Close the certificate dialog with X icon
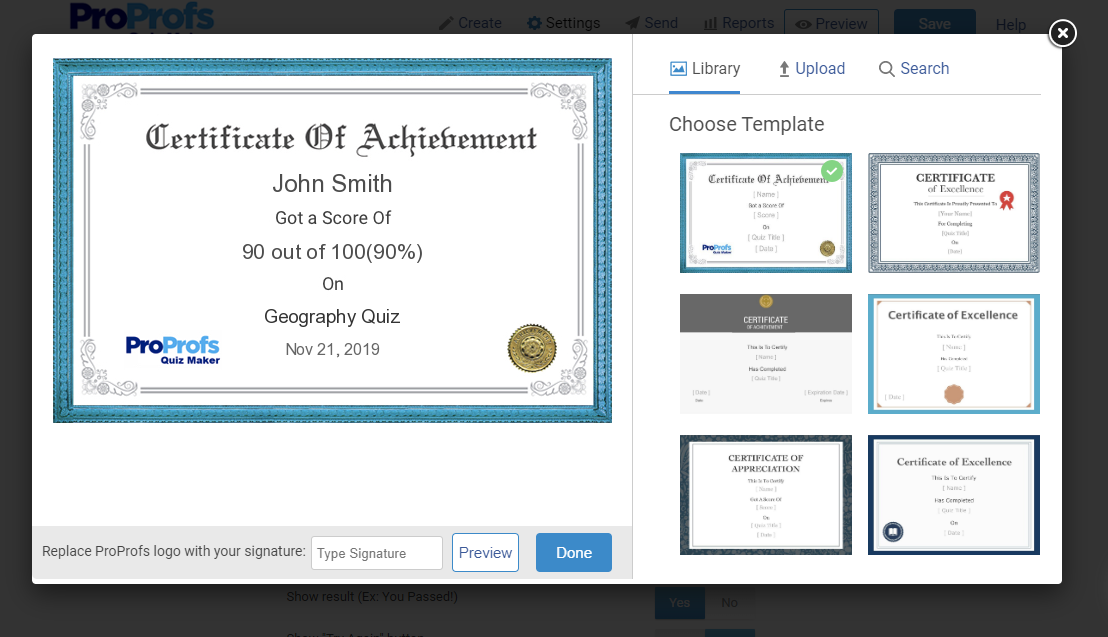This screenshot has height=637, width=1108. tap(1062, 33)
